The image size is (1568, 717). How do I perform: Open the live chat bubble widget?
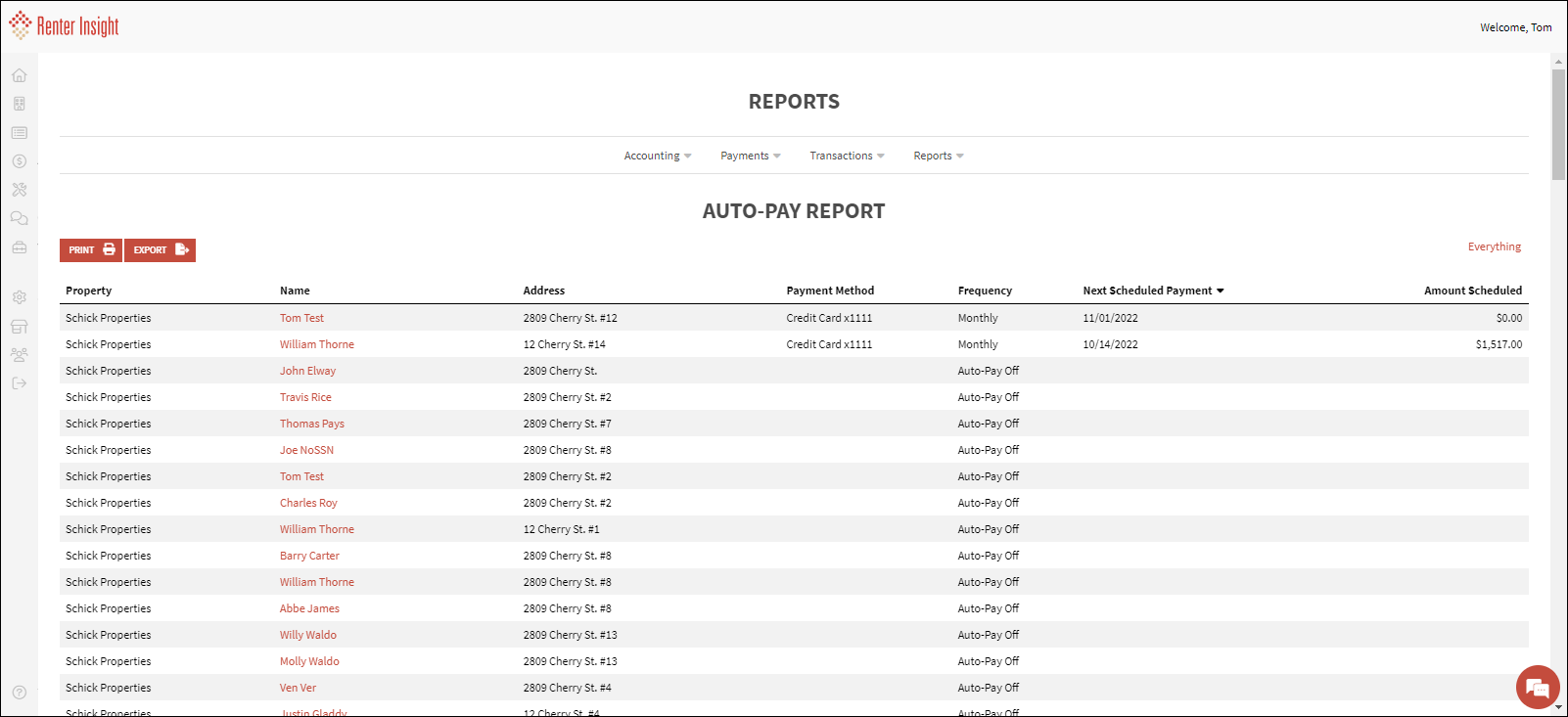(x=1538, y=687)
